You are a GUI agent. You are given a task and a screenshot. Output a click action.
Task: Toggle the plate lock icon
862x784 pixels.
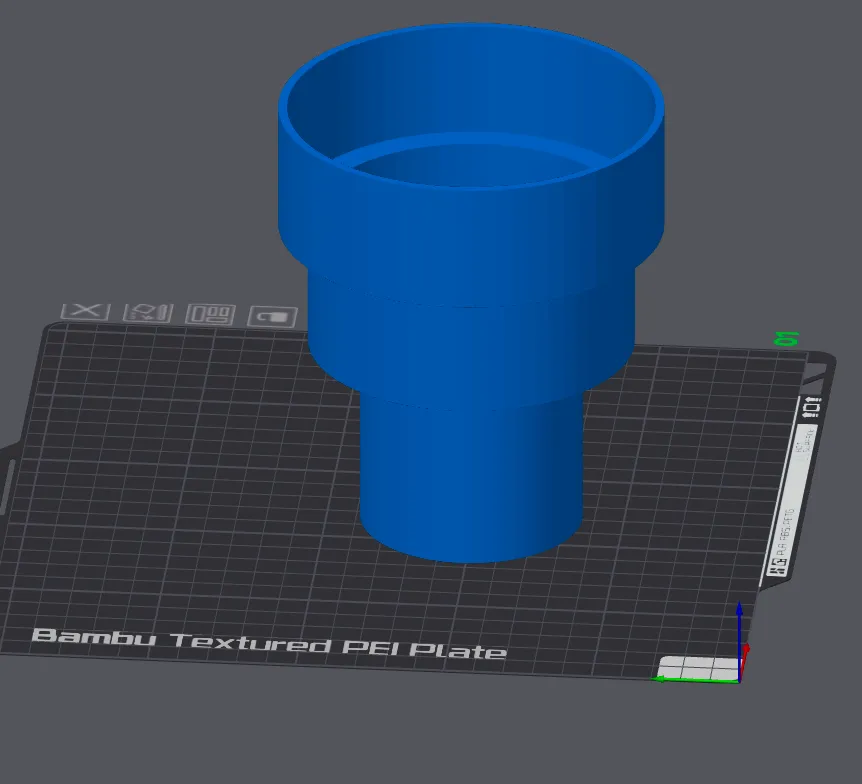[x=273, y=317]
